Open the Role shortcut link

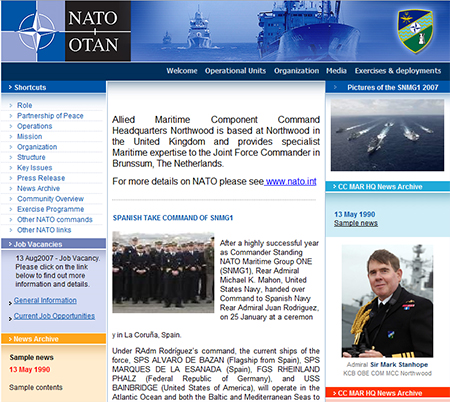[x=25, y=105]
